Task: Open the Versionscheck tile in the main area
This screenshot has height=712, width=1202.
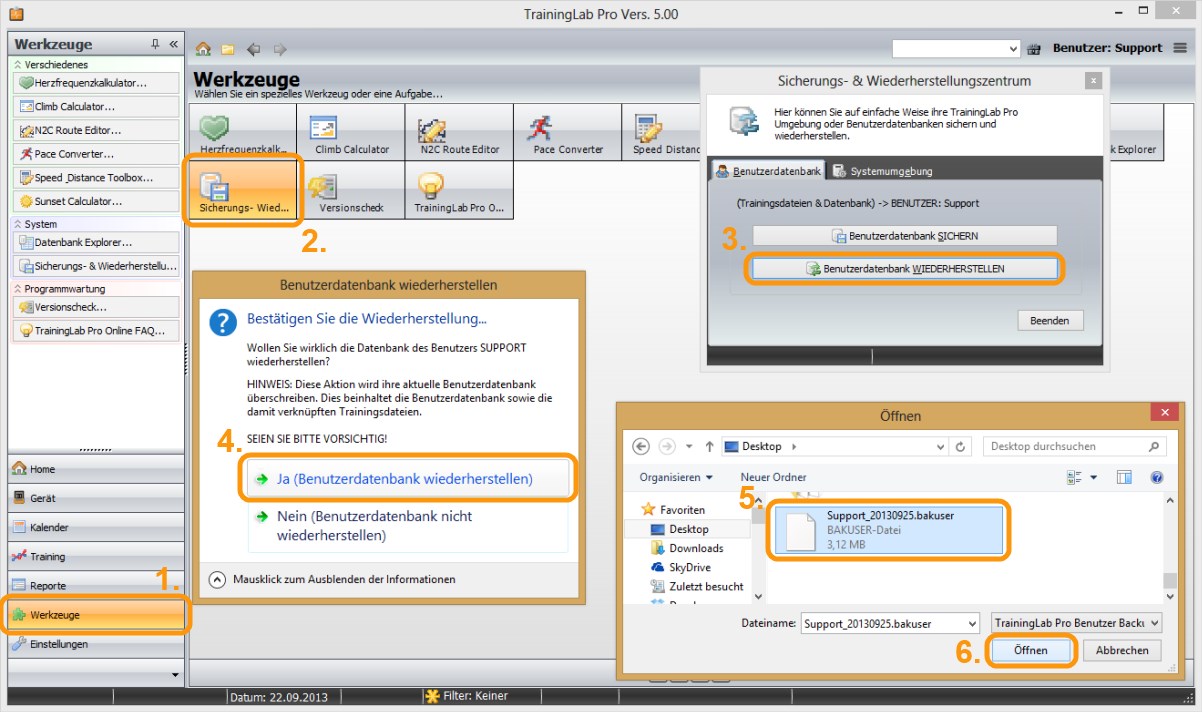Action: (x=352, y=189)
